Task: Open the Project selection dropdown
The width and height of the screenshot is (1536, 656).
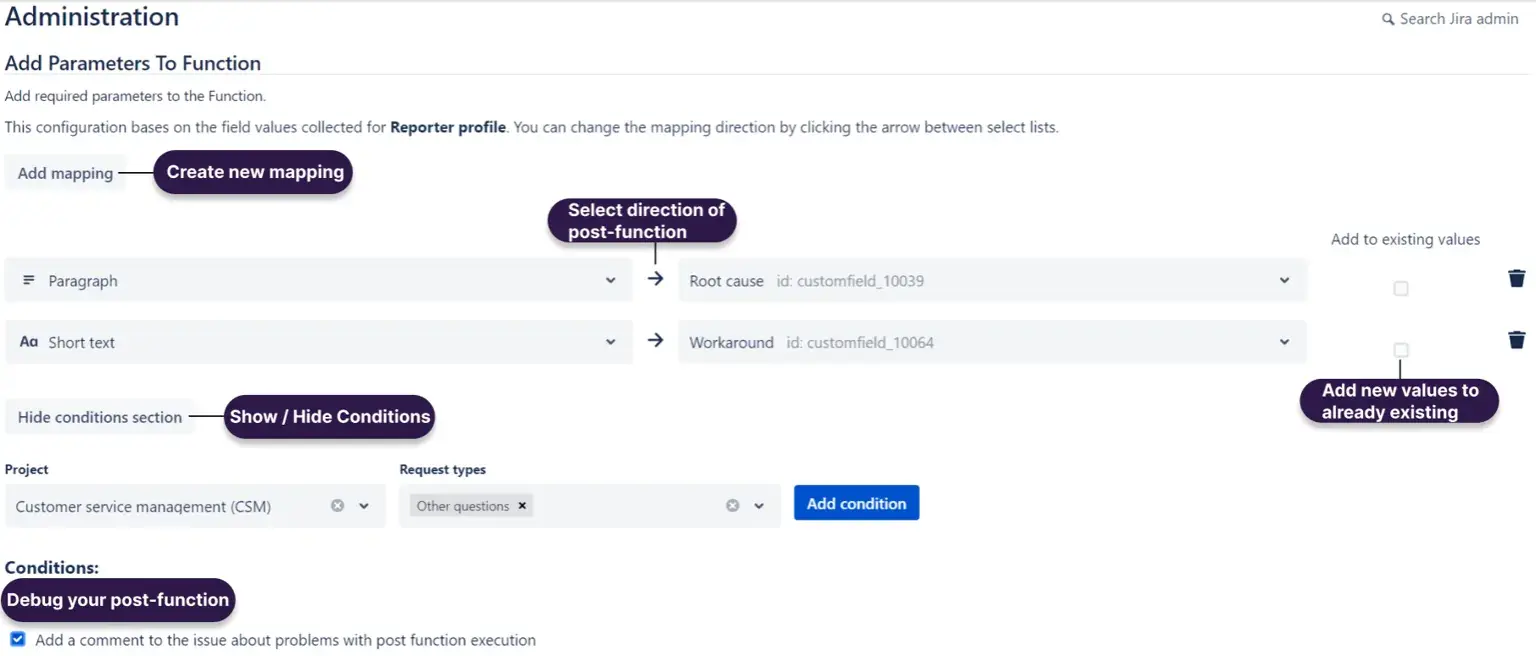Action: click(x=364, y=506)
